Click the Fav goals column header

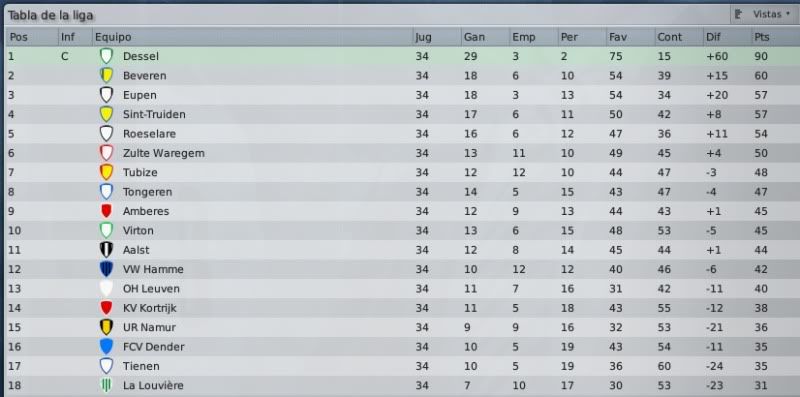click(630, 37)
